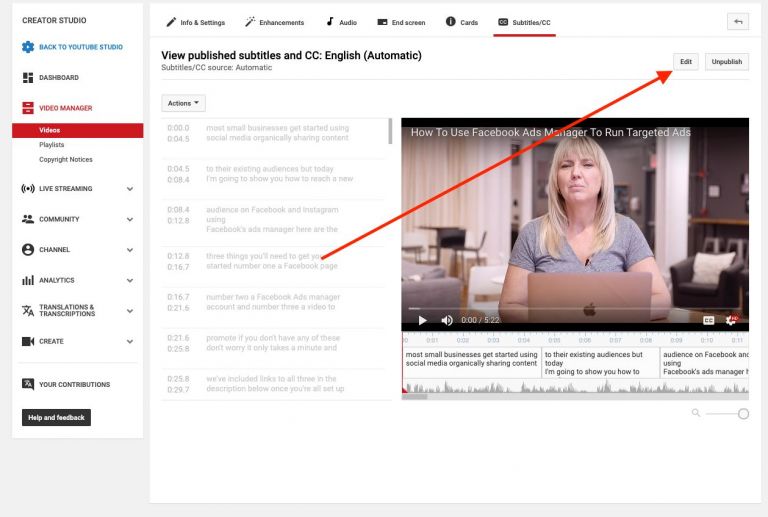768x517 pixels.
Task: Mute the video using the speaker icon
Action: click(447, 320)
